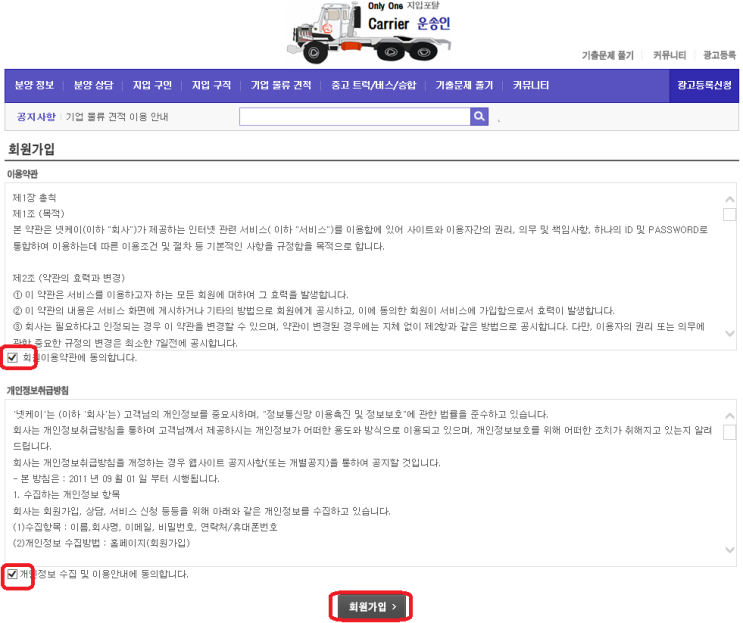
Task: Open 커뮤니티 in blue nav bar
Action: [x=531, y=85]
